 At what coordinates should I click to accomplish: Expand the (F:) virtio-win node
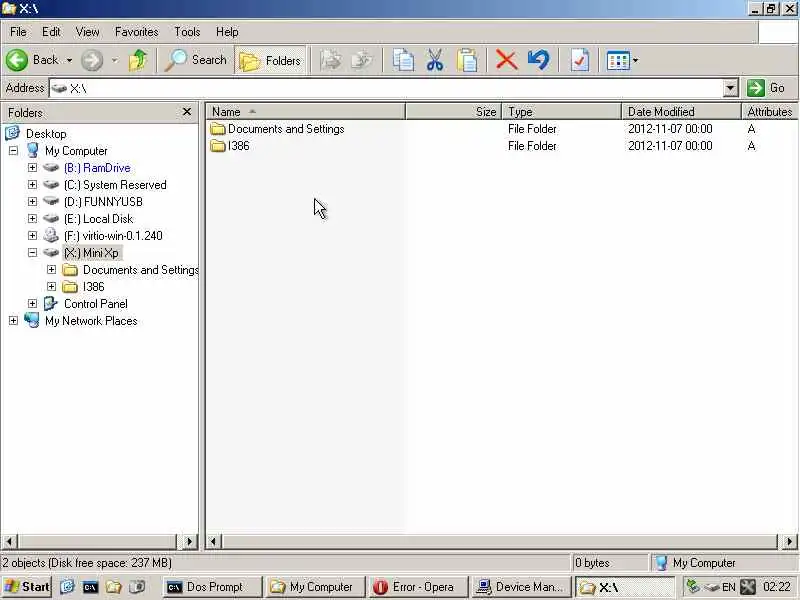pos(32,236)
